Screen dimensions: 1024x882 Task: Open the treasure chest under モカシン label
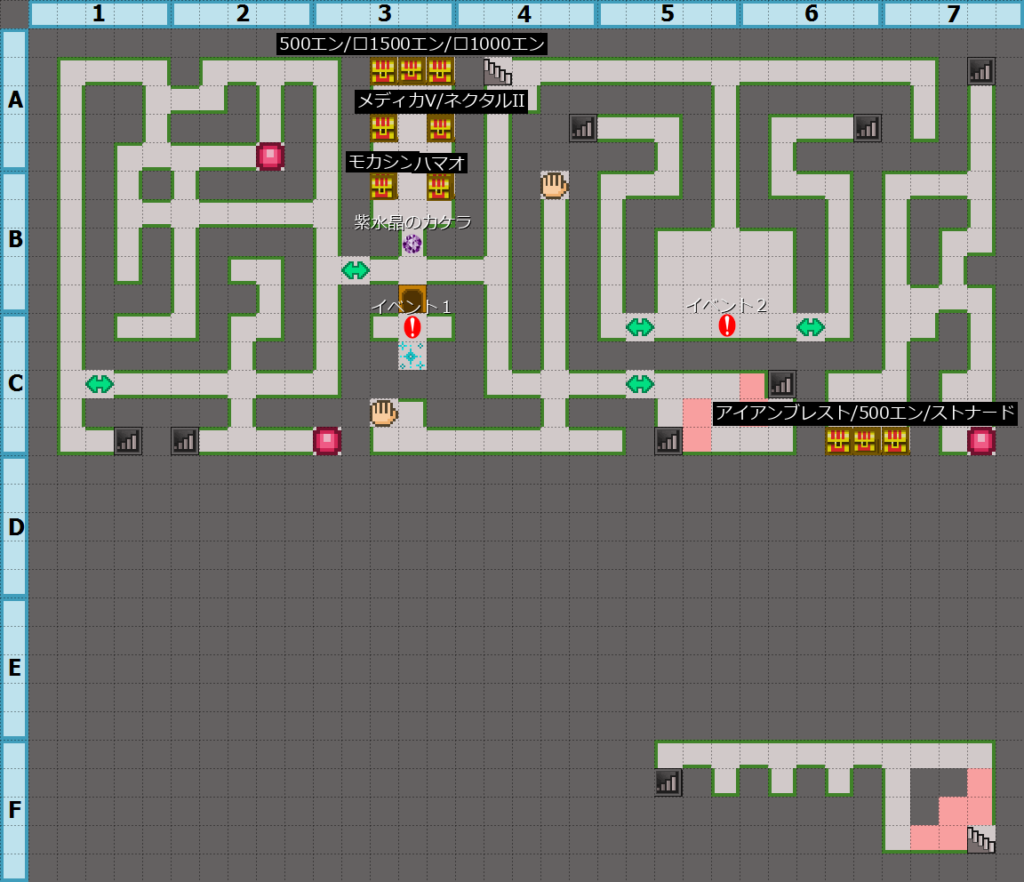click(383, 187)
